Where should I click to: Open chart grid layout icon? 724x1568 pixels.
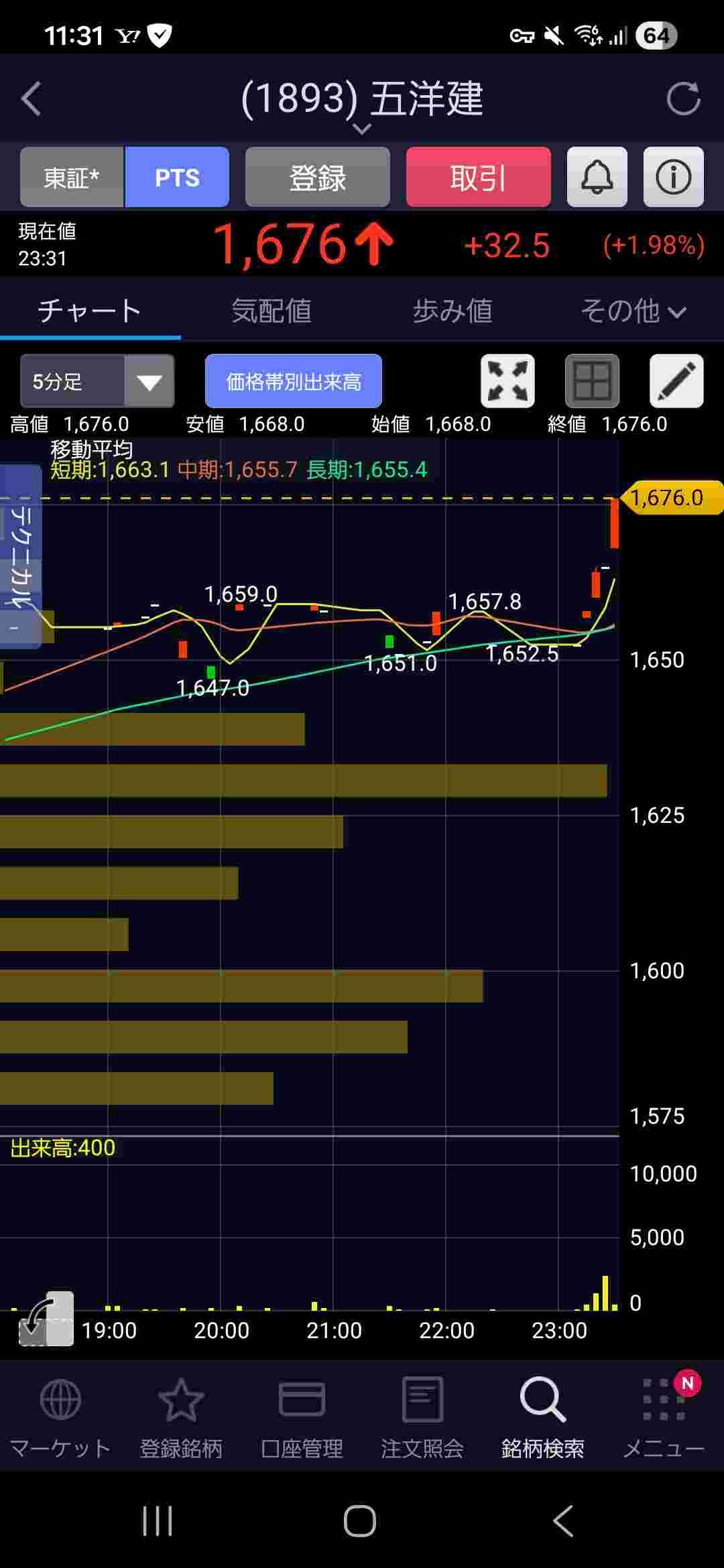pos(592,381)
